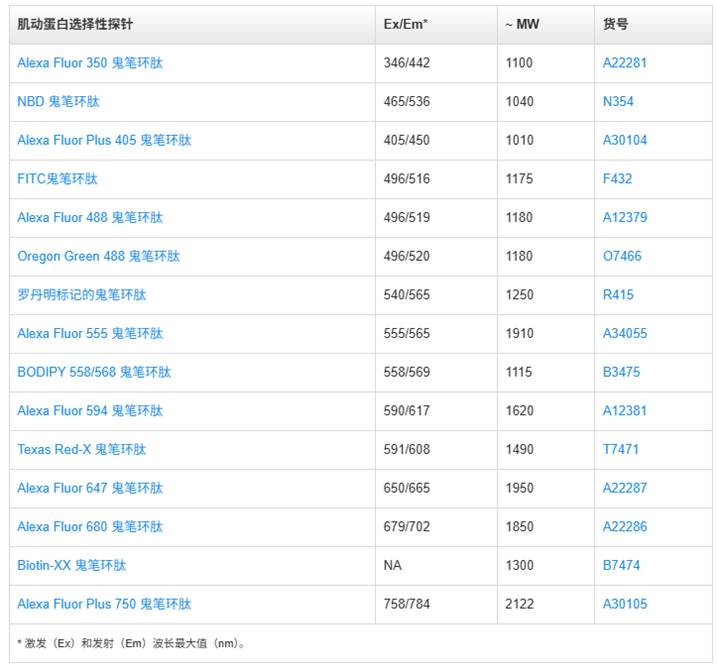717x671 pixels.
Task: Select the NA value in Biotin-XX row
Action: [x=392, y=565]
